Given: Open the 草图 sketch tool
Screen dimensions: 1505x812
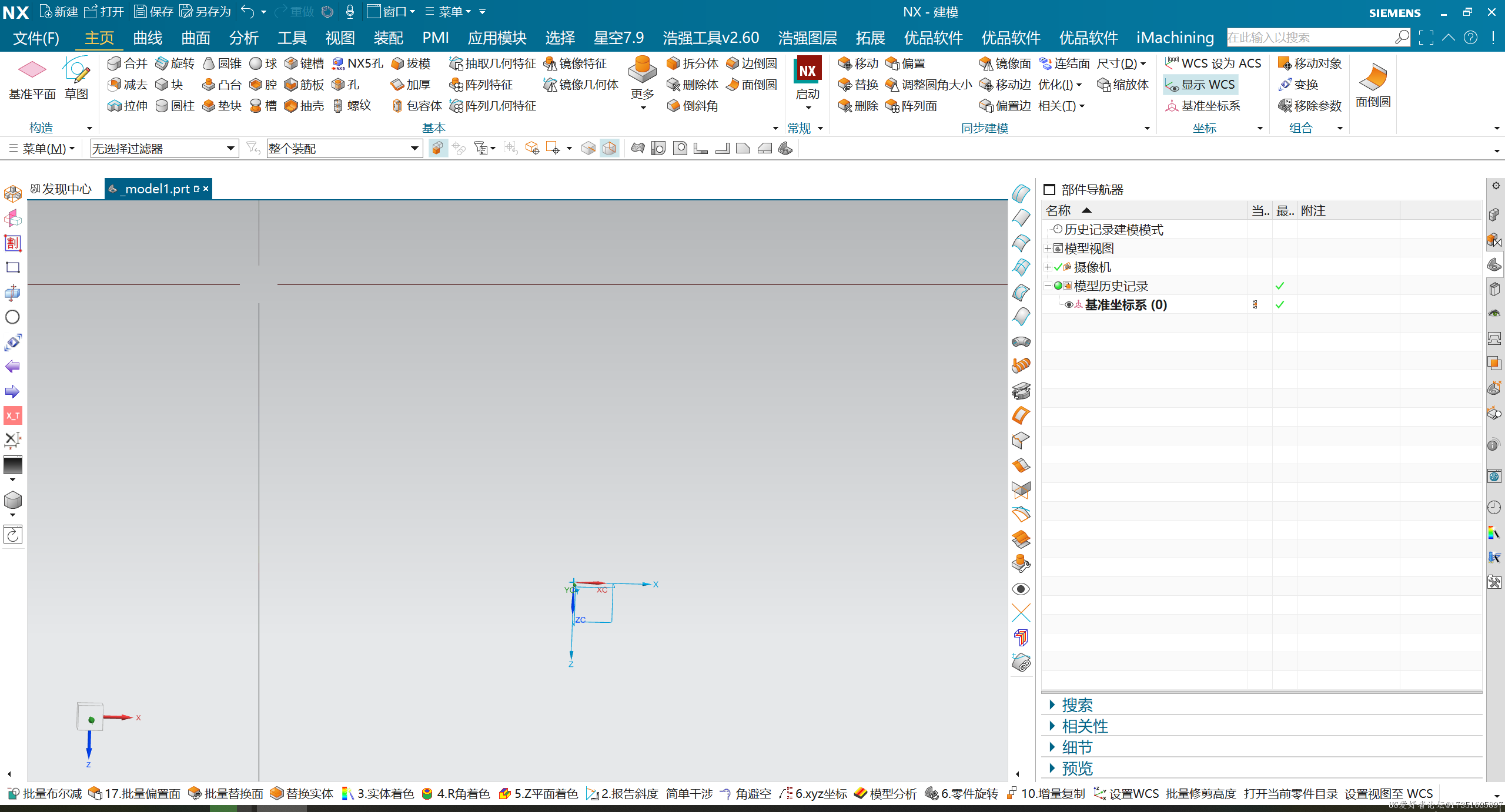Looking at the screenshot, I should [76, 79].
